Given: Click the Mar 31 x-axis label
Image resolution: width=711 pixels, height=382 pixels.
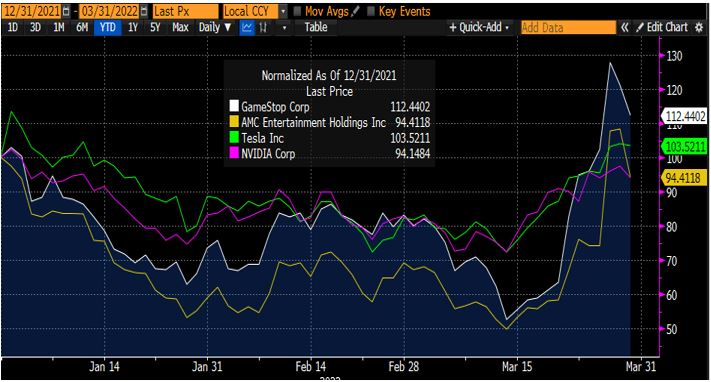Looking at the screenshot, I should (x=641, y=367).
